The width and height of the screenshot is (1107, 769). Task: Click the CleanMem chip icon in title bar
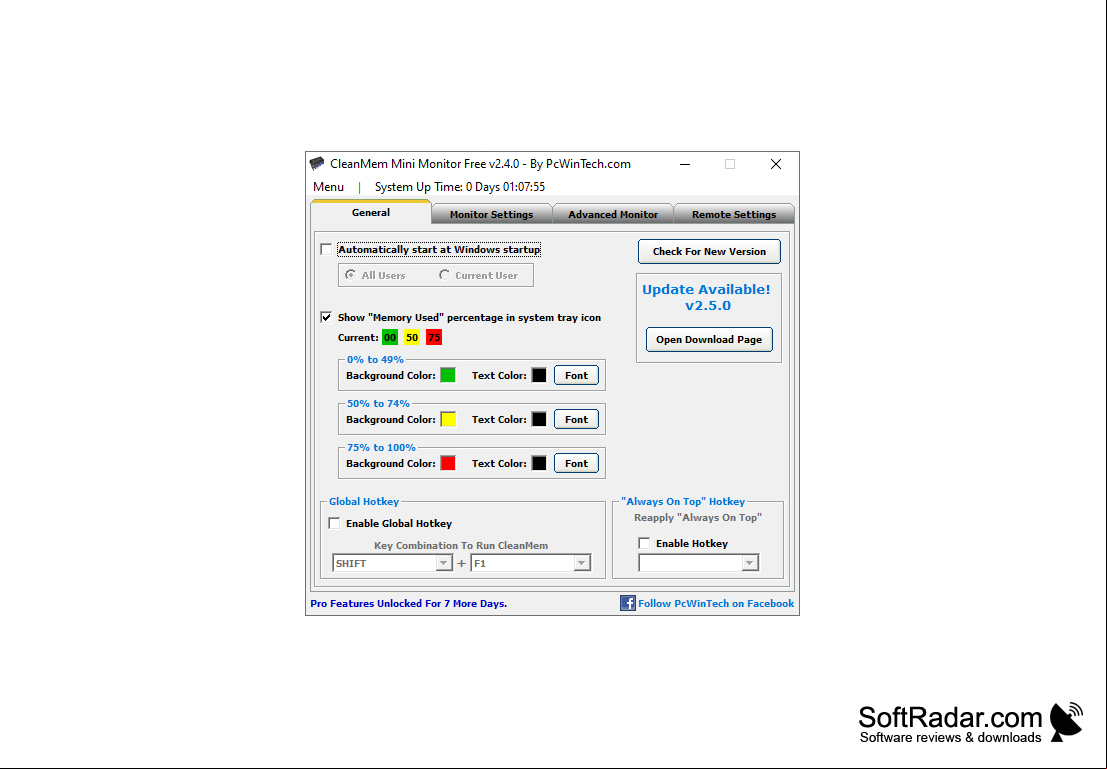pos(317,164)
